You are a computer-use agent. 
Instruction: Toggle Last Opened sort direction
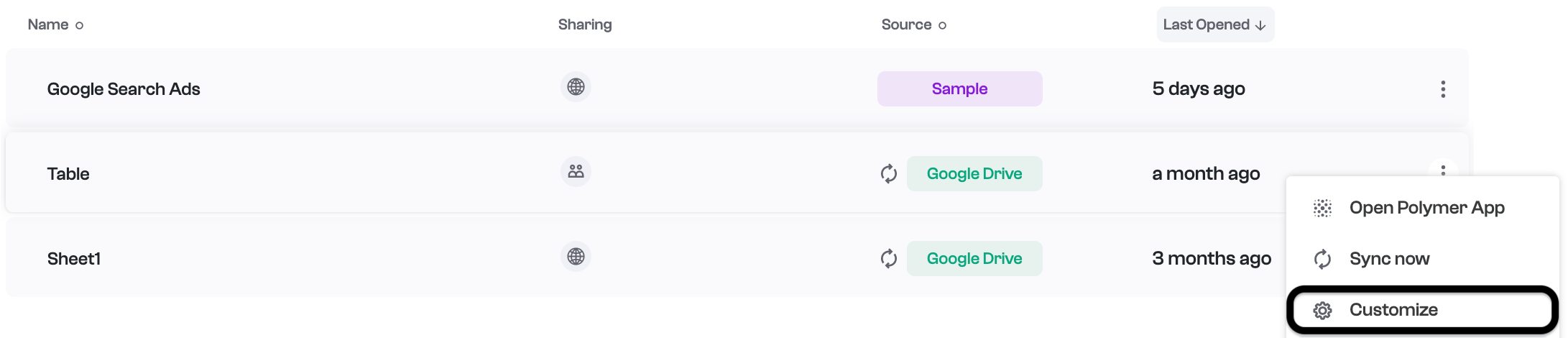click(1215, 25)
